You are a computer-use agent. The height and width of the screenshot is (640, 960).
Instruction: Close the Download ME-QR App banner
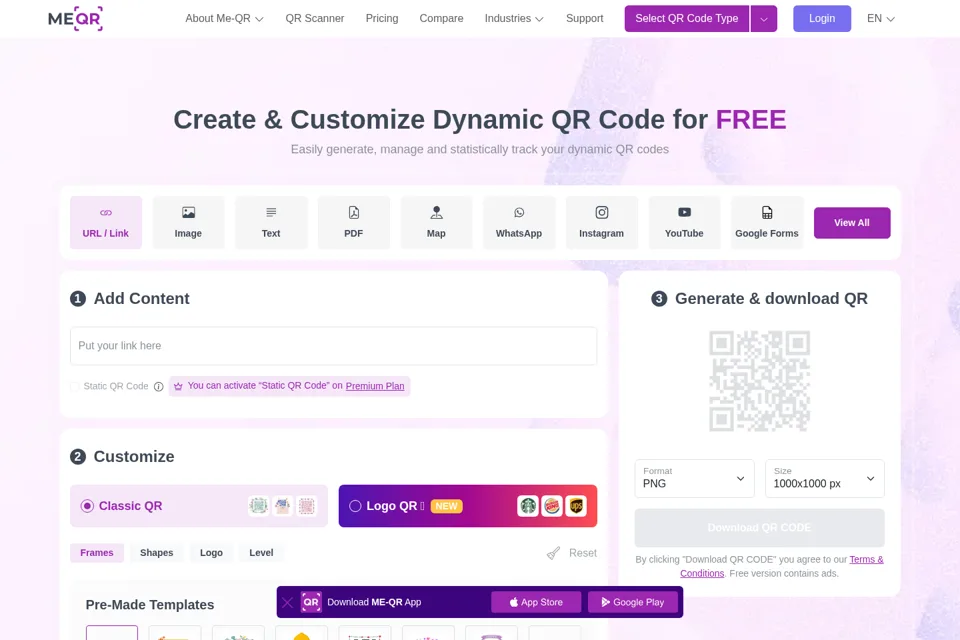click(x=288, y=602)
